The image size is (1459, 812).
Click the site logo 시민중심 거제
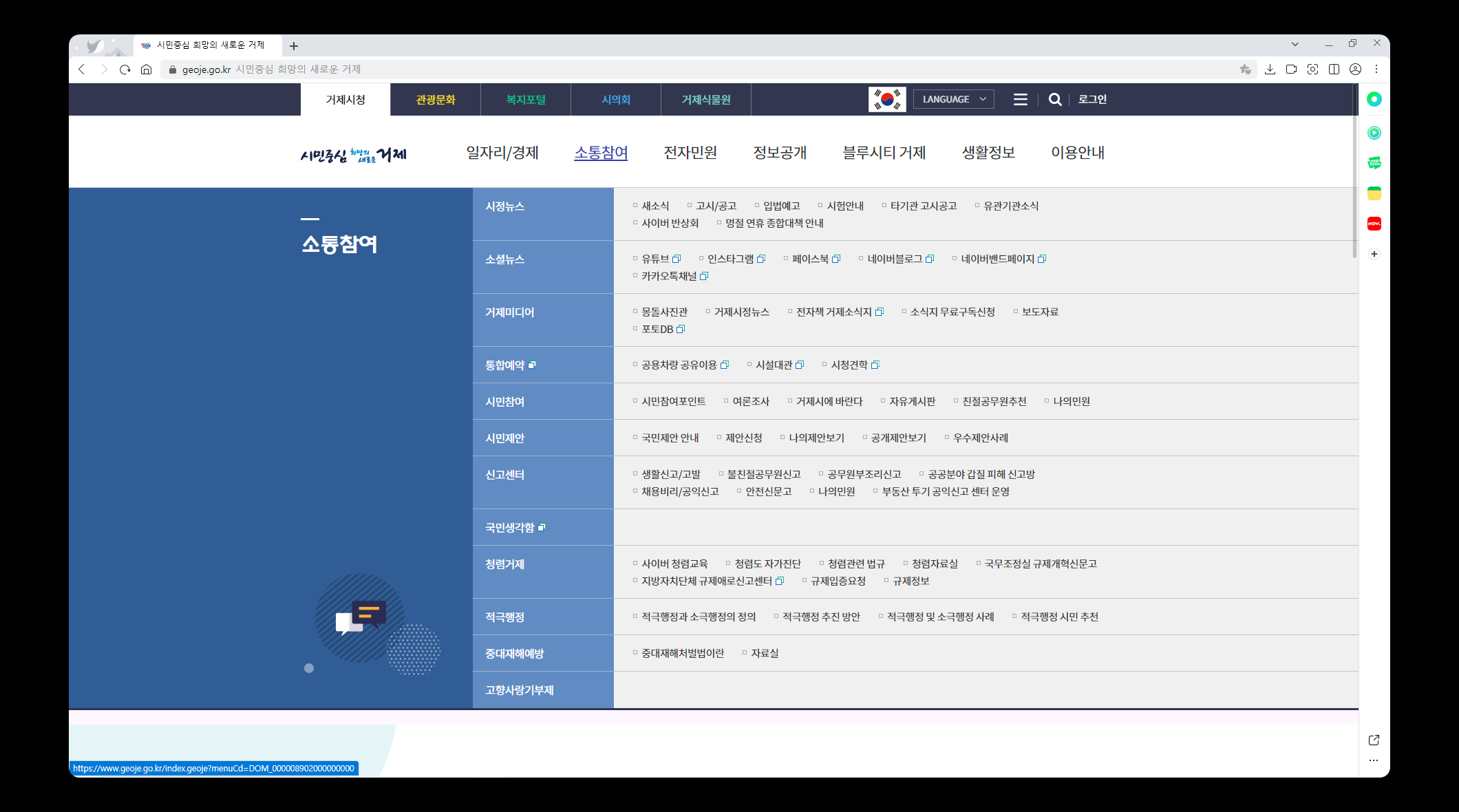tap(354, 154)
